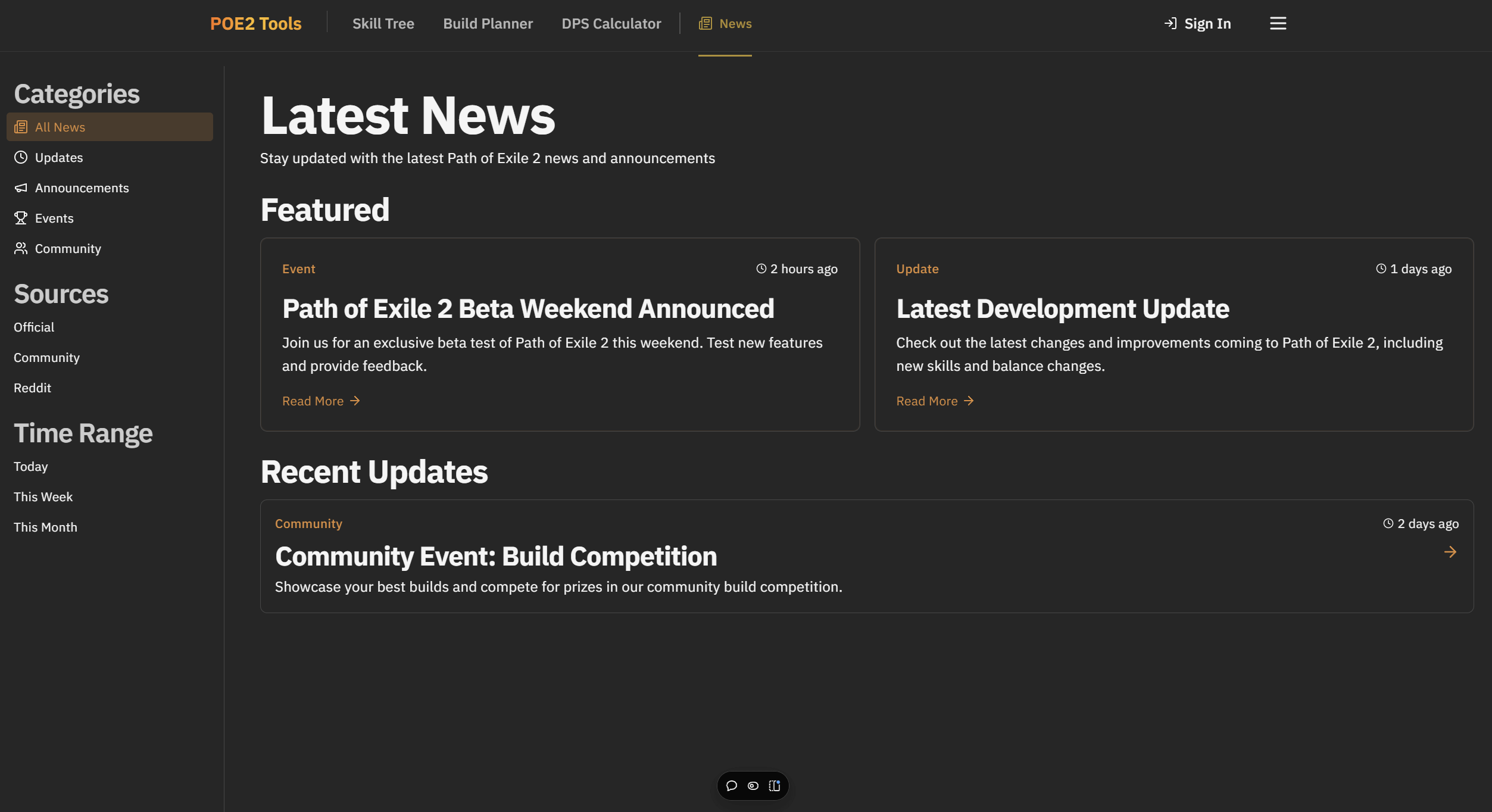Toggle the eye preview icon at bottom
The width and height of the screenshot is (1492, 812).
(753, 786)
